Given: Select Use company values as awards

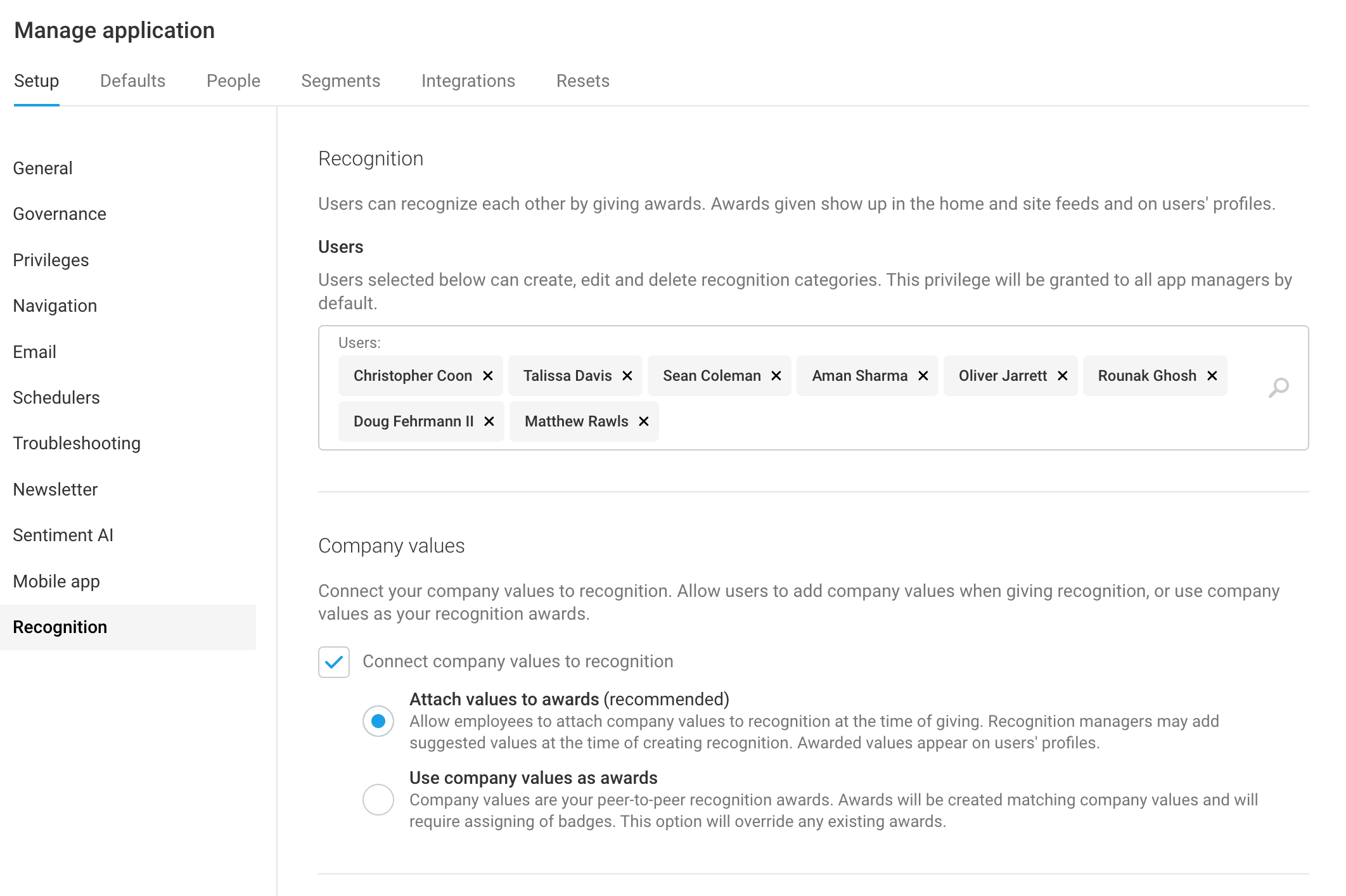Looking at the screenshot, I should point(378,800).
